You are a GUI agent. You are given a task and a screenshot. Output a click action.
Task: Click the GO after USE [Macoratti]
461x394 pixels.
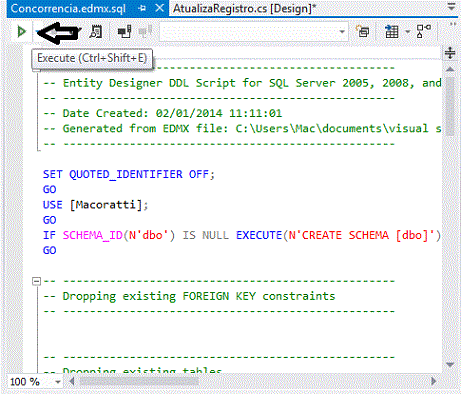tap(49, 220)
